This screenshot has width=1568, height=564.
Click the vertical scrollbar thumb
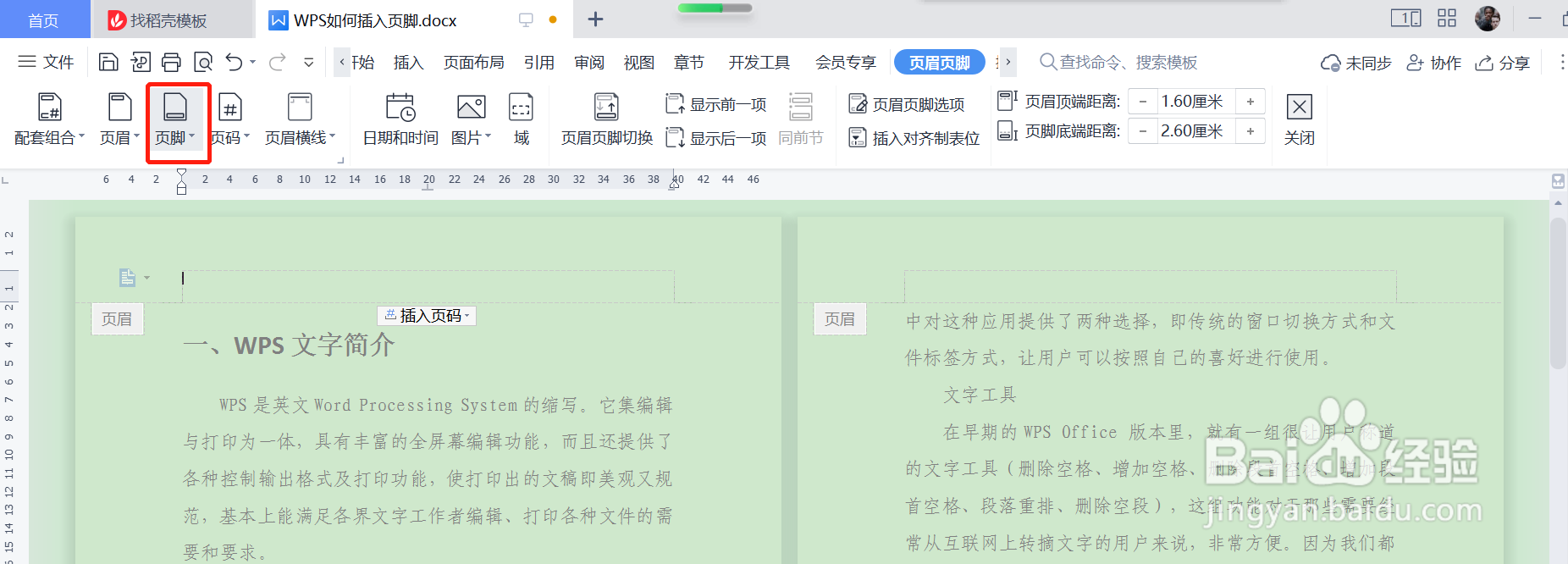1558,292
